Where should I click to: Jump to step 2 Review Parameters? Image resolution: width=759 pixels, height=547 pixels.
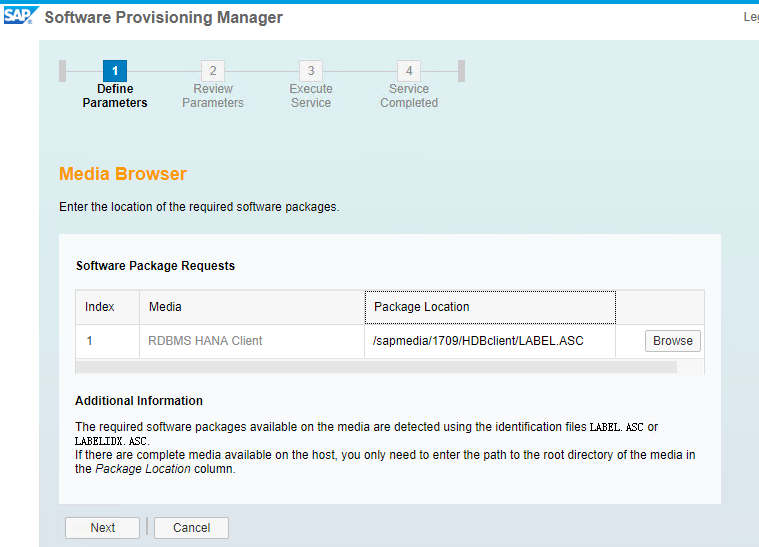click(x=213, y=71)
